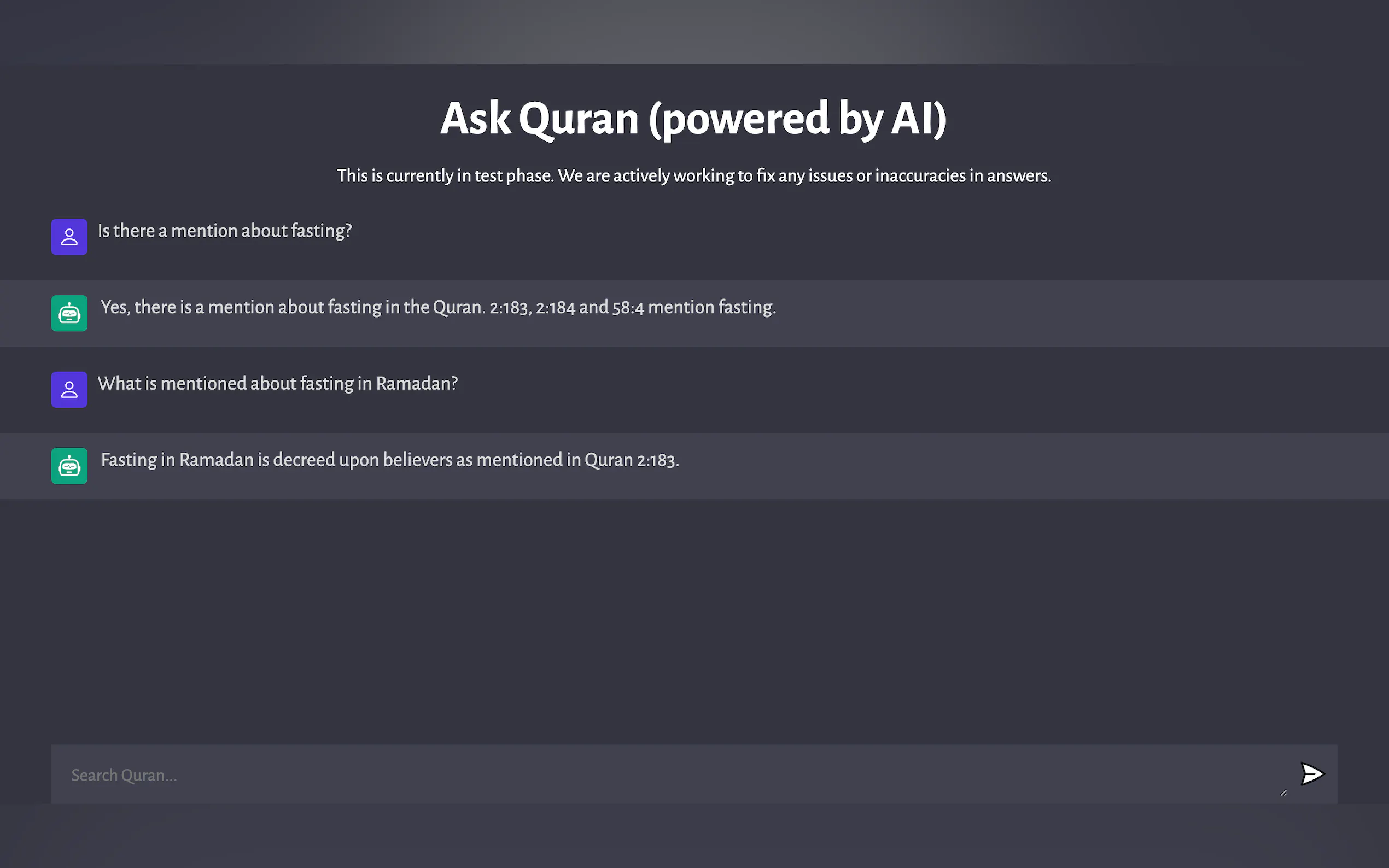Click the send arrow icon

1311,774
